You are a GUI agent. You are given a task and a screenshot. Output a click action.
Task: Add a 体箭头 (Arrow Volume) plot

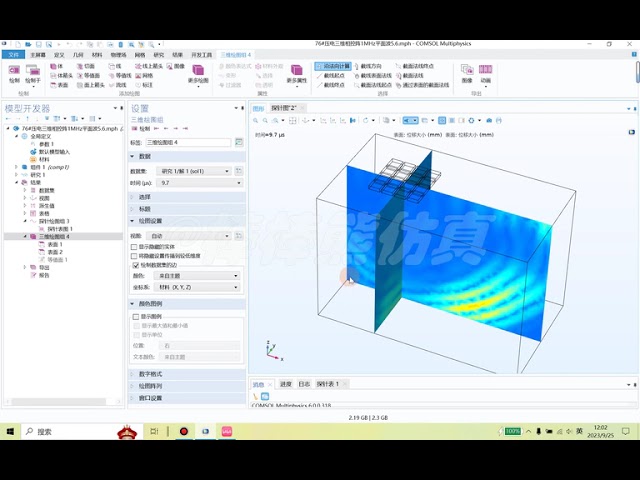[62, 76]
